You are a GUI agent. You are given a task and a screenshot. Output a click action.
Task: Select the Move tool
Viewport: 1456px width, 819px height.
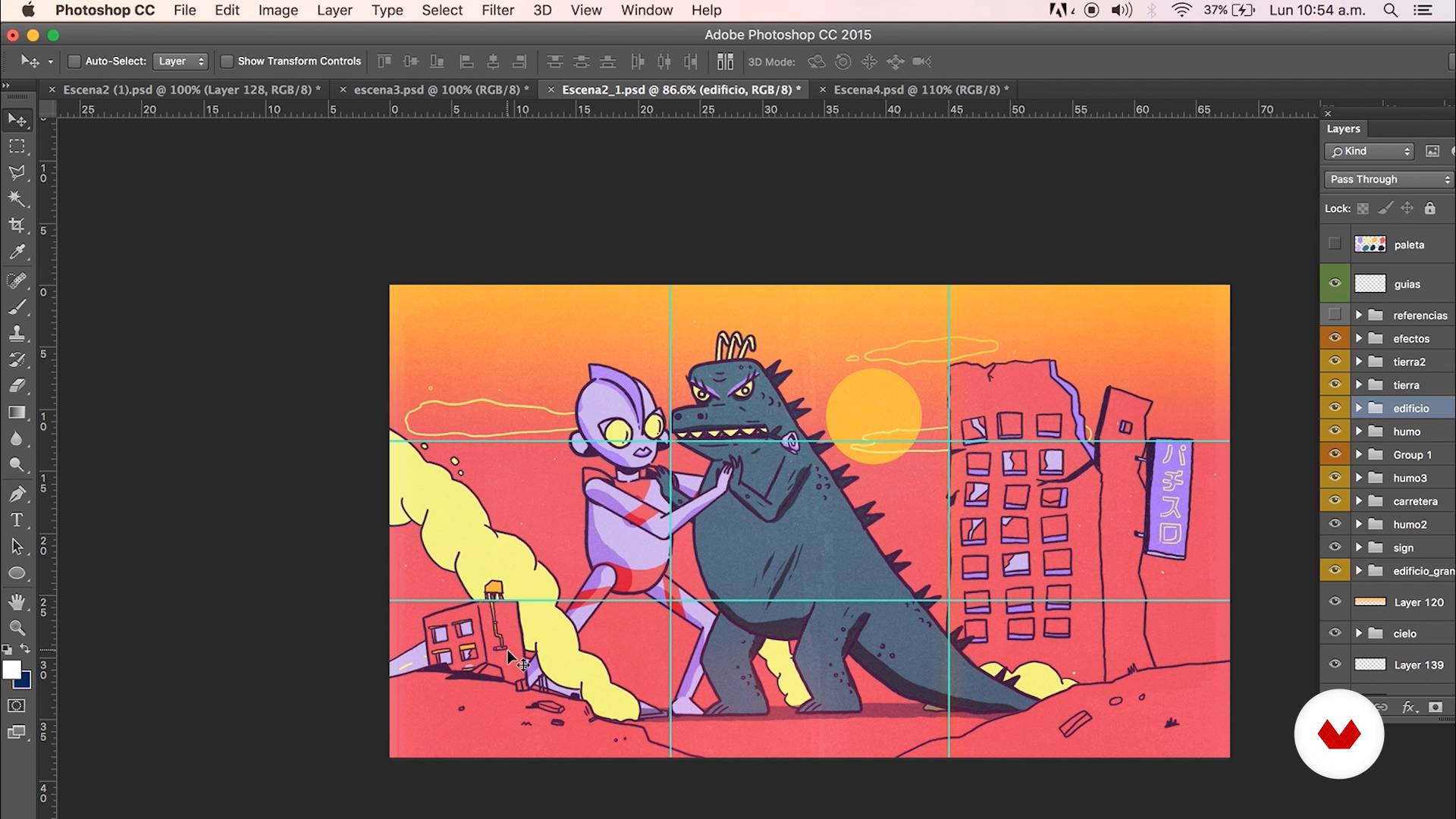[x=17, y=121]
